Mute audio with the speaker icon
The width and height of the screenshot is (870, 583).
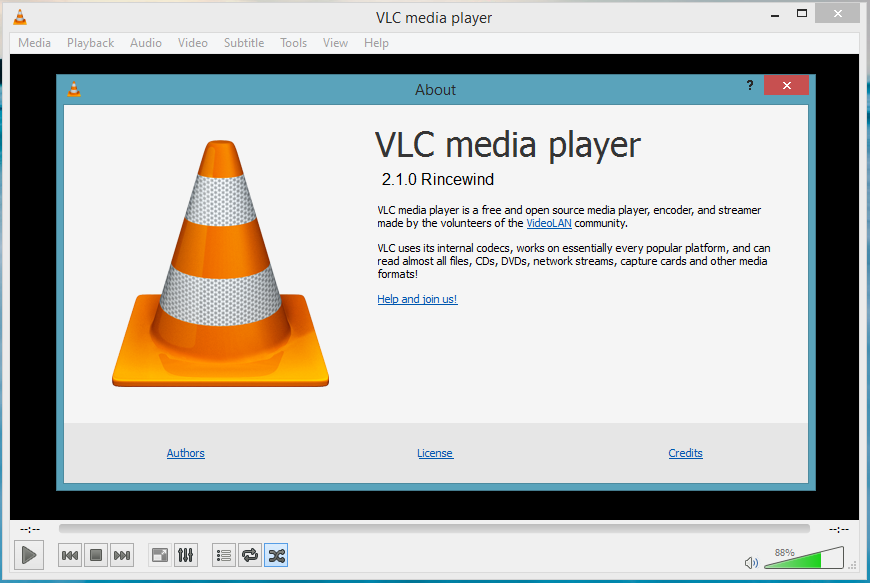click(751, 562)
